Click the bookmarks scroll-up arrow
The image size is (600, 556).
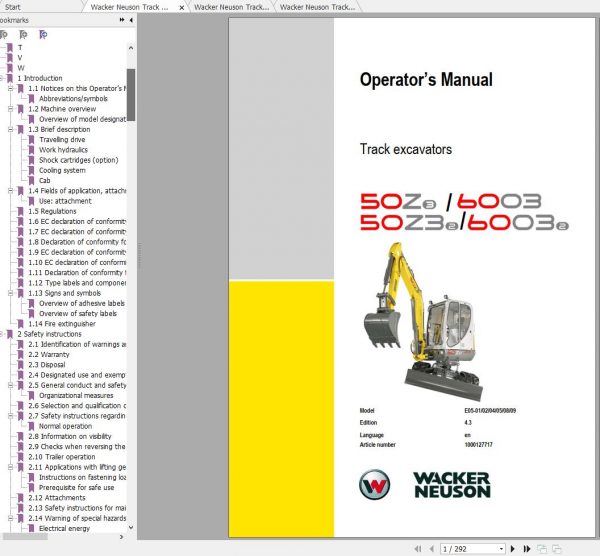131,48
